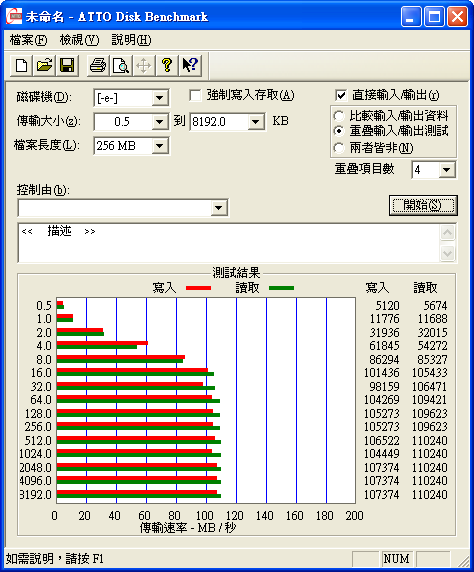Viewport: 474px width, 572px height.
Task: Open the 檢視(V) menu
Action: tap(79, 40)
